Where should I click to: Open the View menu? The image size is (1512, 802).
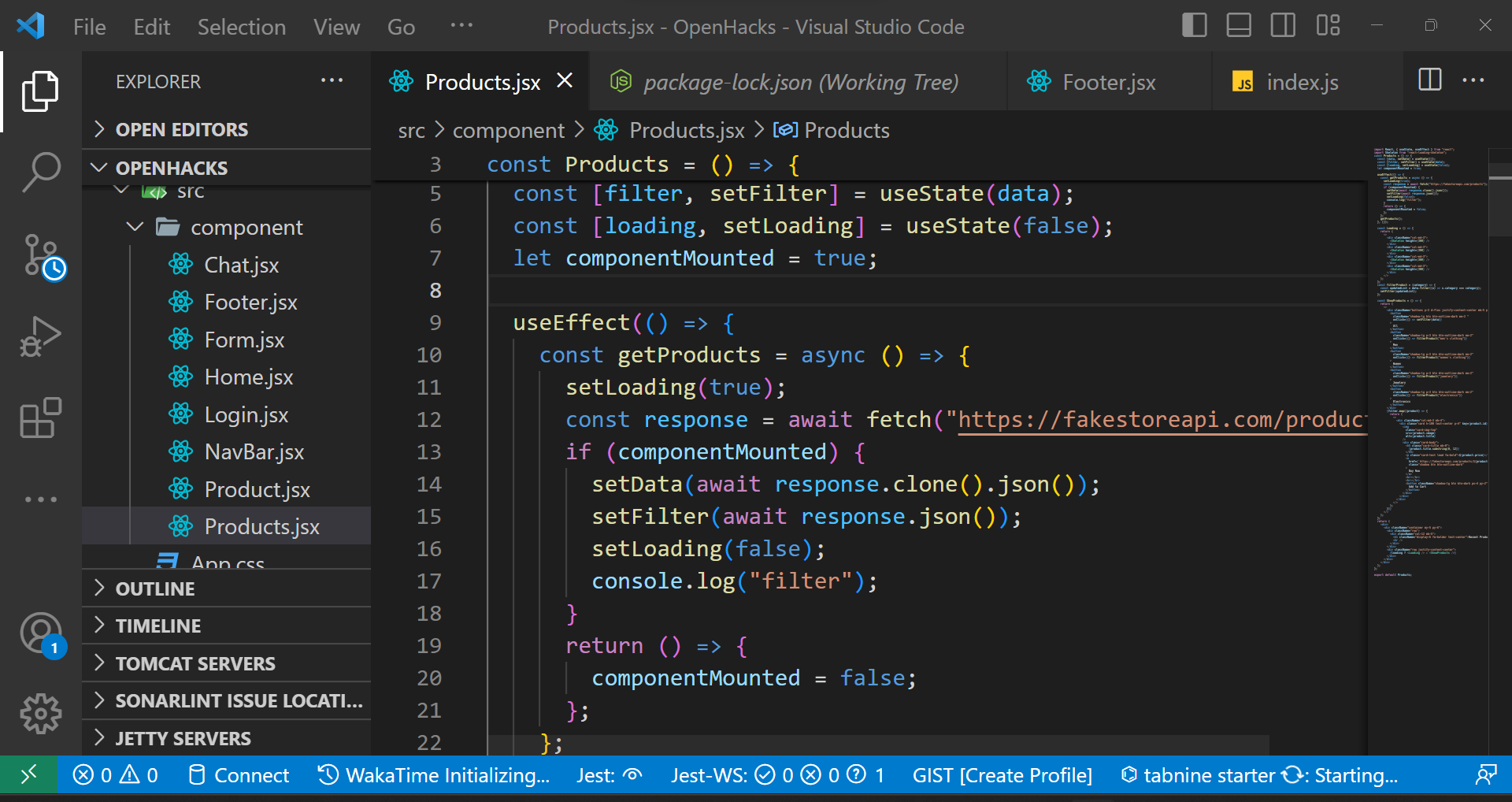pos(337,27)
